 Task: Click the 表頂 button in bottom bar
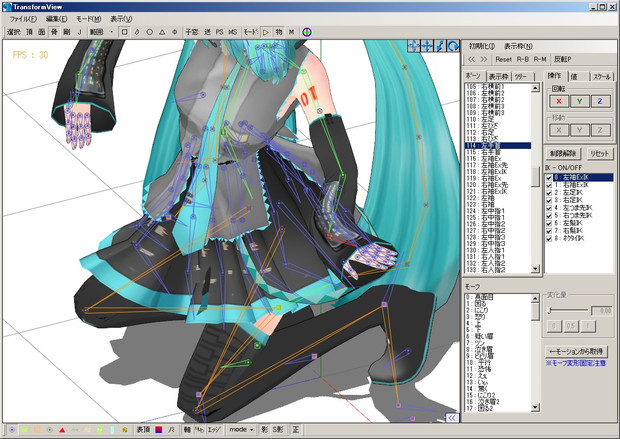[143, 430]
